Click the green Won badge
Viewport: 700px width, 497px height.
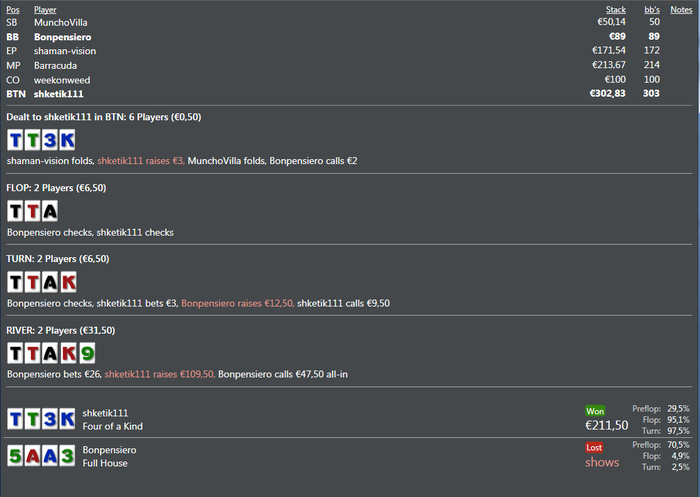(x=595, y=410)
